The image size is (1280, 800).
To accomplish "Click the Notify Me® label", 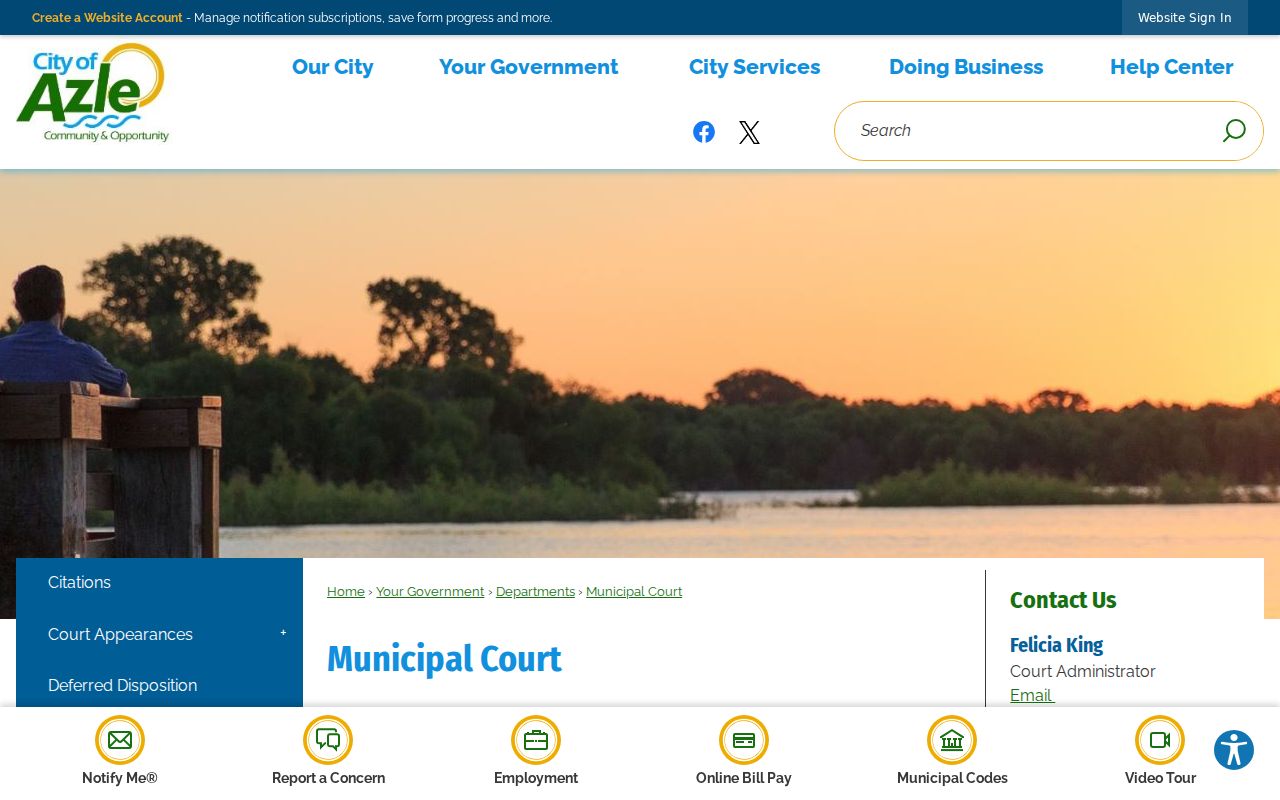I will click(120, 778).
